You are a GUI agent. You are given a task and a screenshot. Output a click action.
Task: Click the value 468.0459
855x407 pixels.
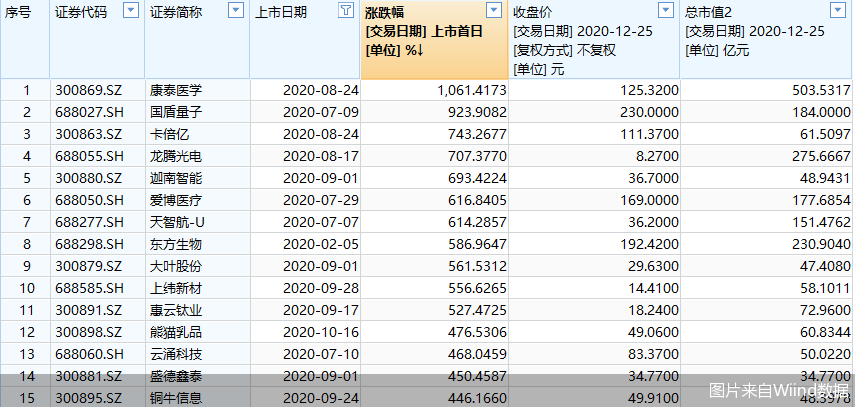tap(478, 355)
